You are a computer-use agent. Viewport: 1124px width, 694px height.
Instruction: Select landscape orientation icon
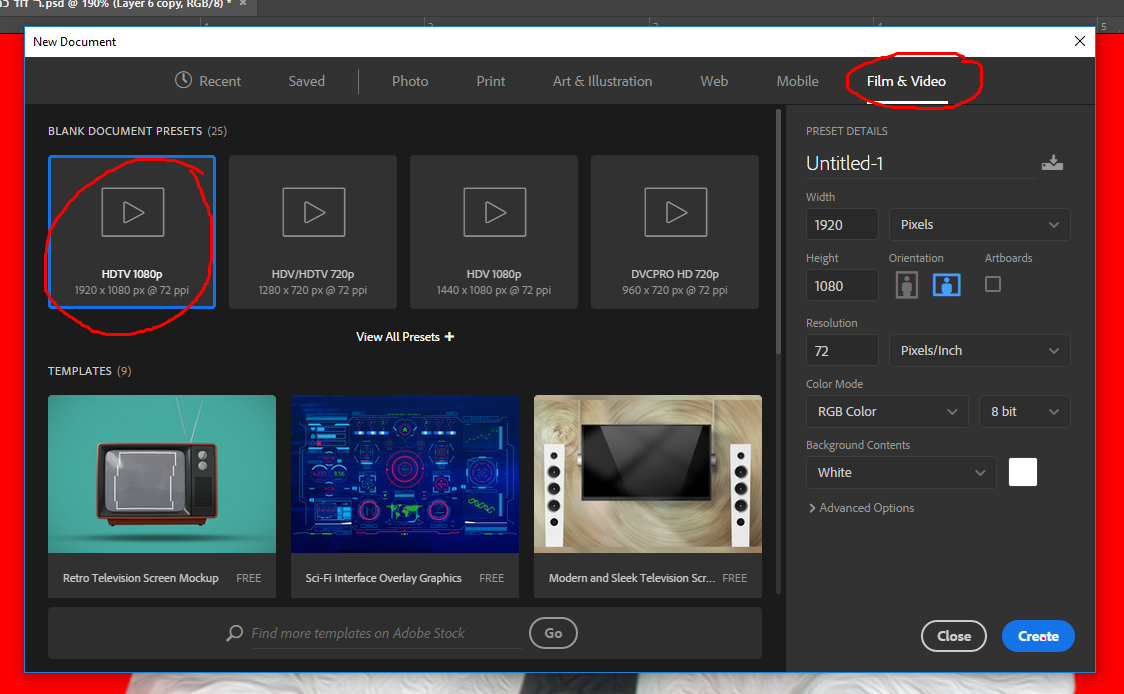point(946,285)
